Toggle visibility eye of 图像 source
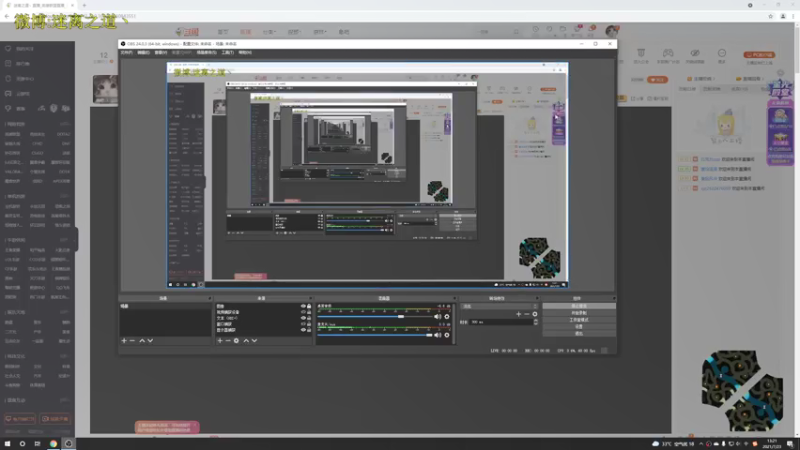 pyautogui.click(x=303, y=306)
